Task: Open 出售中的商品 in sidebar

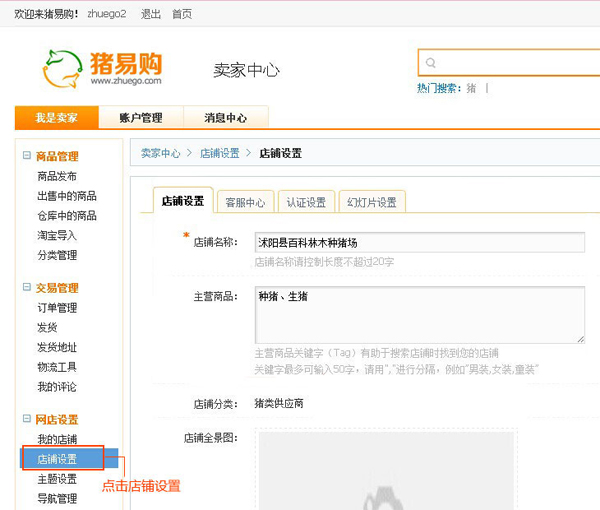Action: point(67,196)
